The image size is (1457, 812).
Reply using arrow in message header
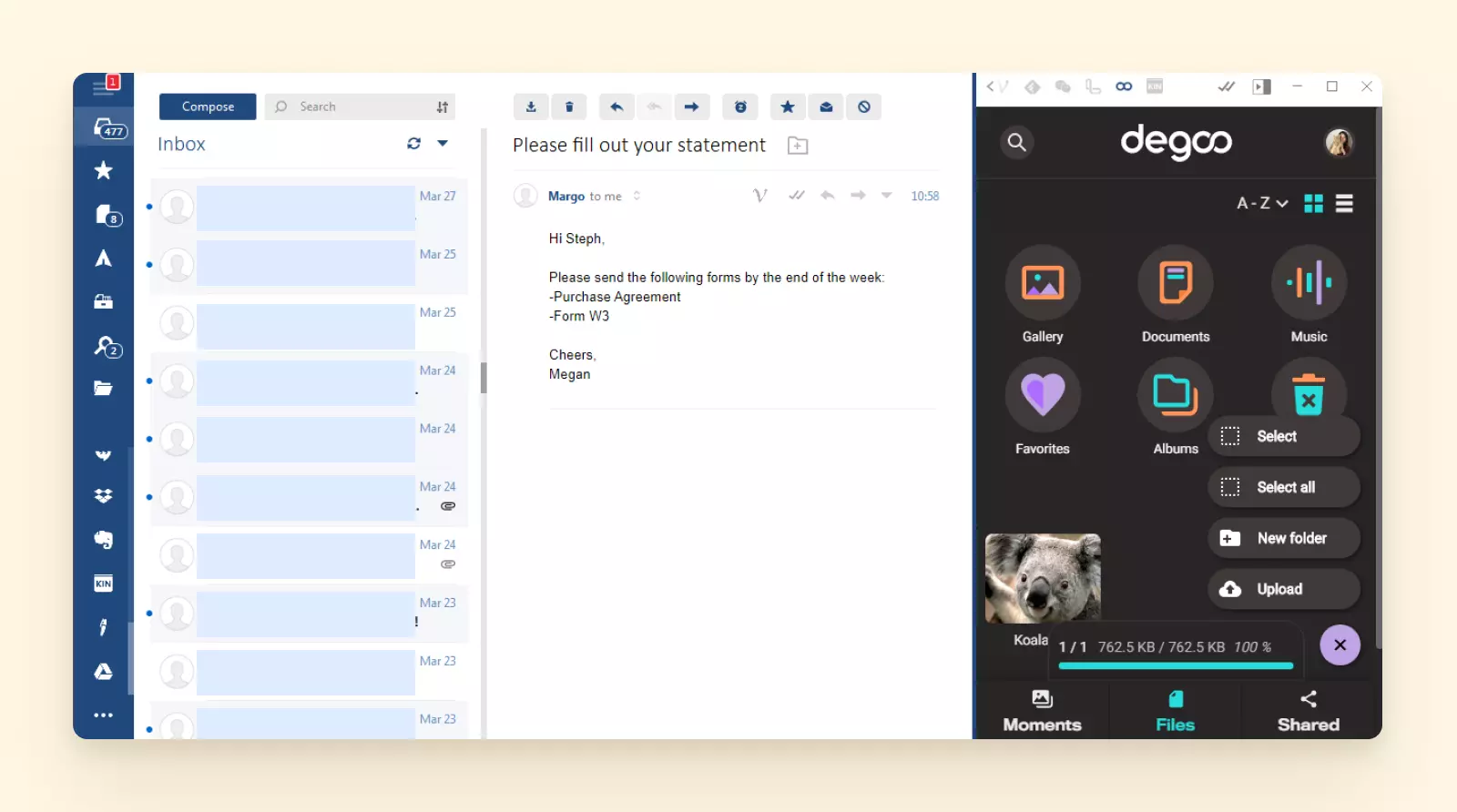click(x=828, y=195)
